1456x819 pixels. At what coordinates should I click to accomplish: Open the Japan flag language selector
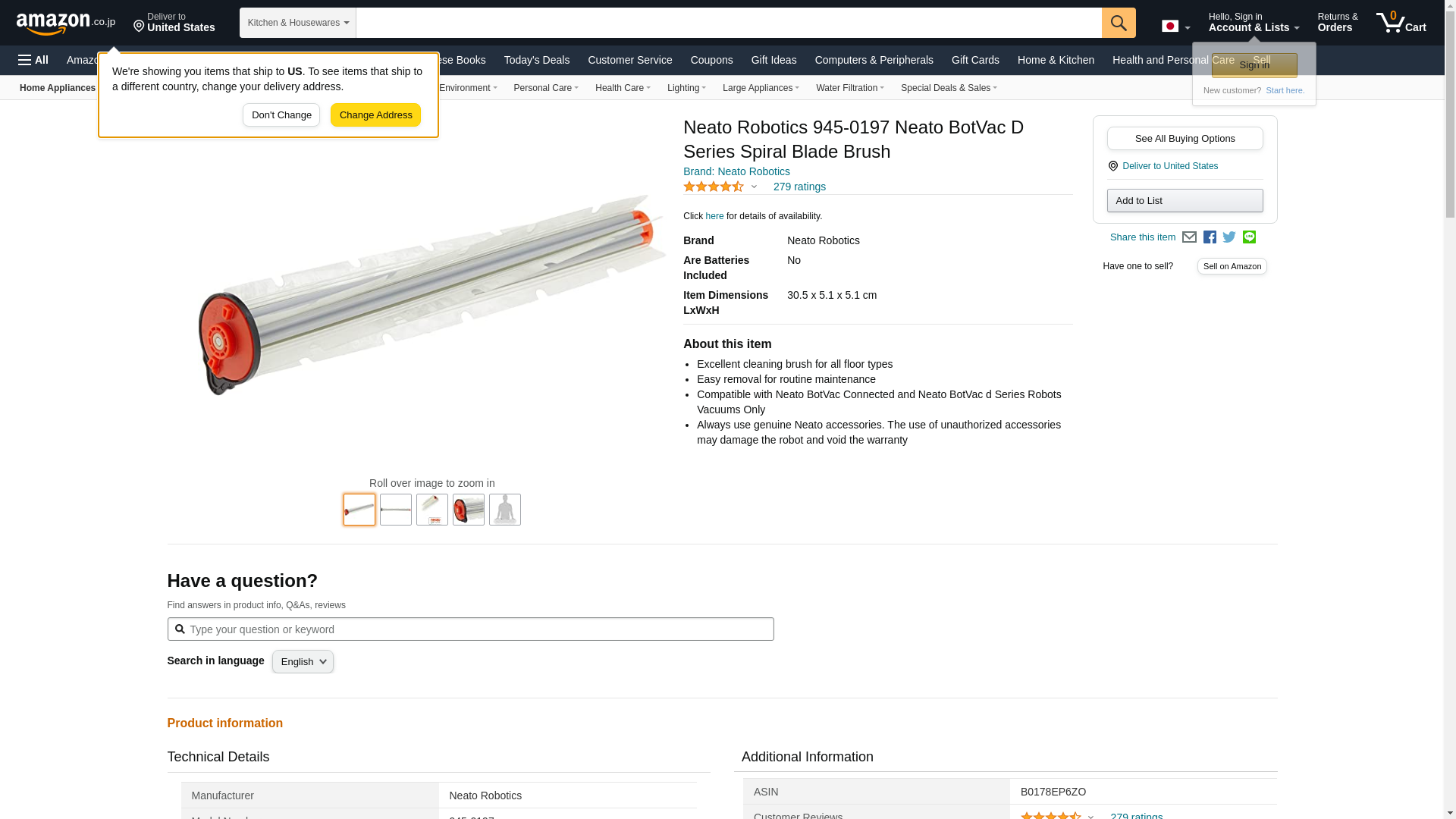1175,27
